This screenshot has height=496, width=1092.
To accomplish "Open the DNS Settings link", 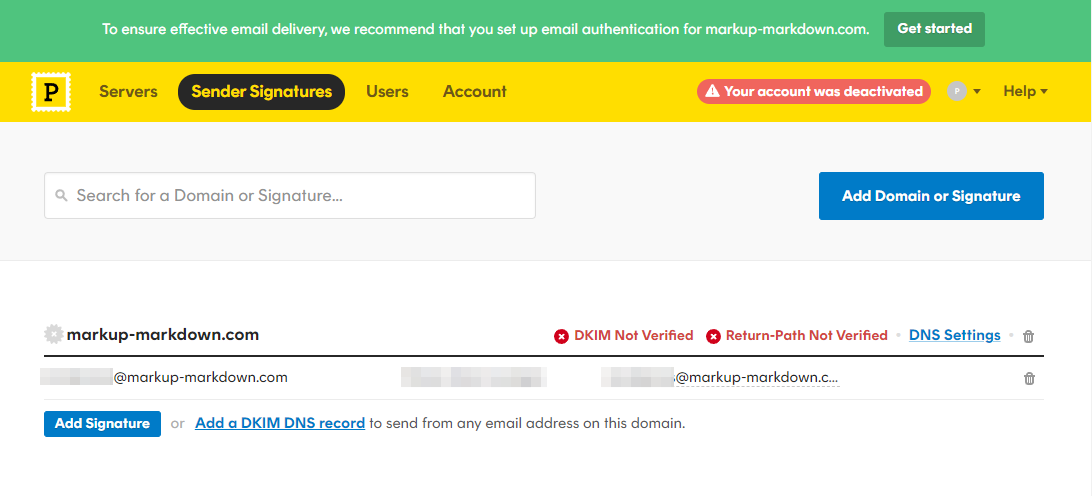I will tap(954, 336).
